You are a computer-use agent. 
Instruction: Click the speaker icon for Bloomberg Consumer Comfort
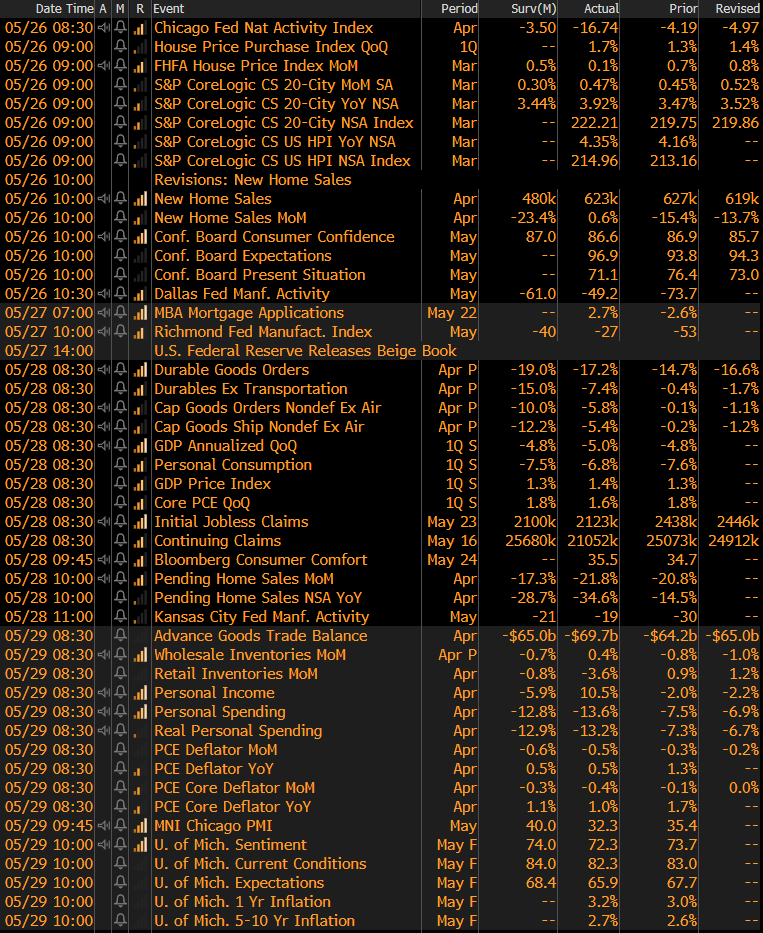[104, 560]
